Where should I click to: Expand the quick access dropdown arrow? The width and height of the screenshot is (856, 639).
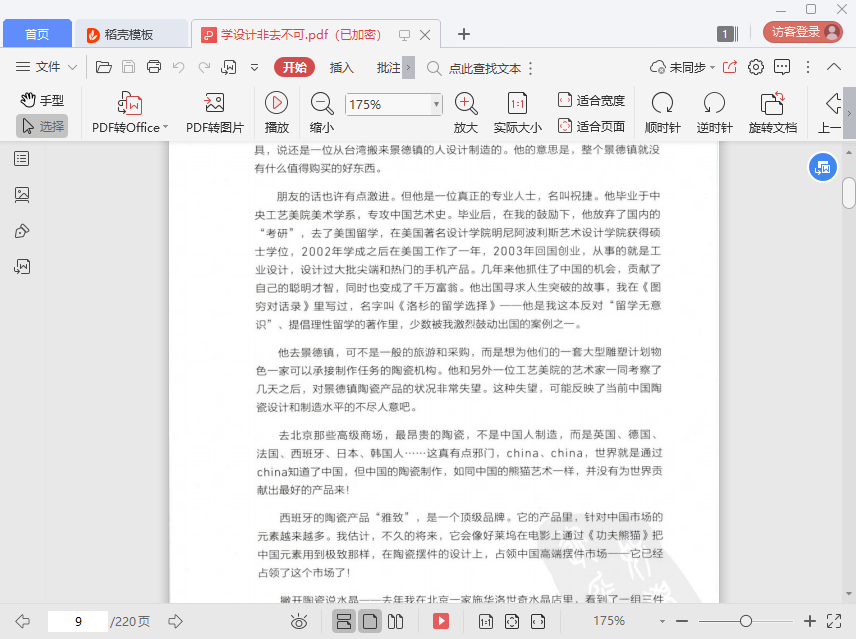point(254,68)
